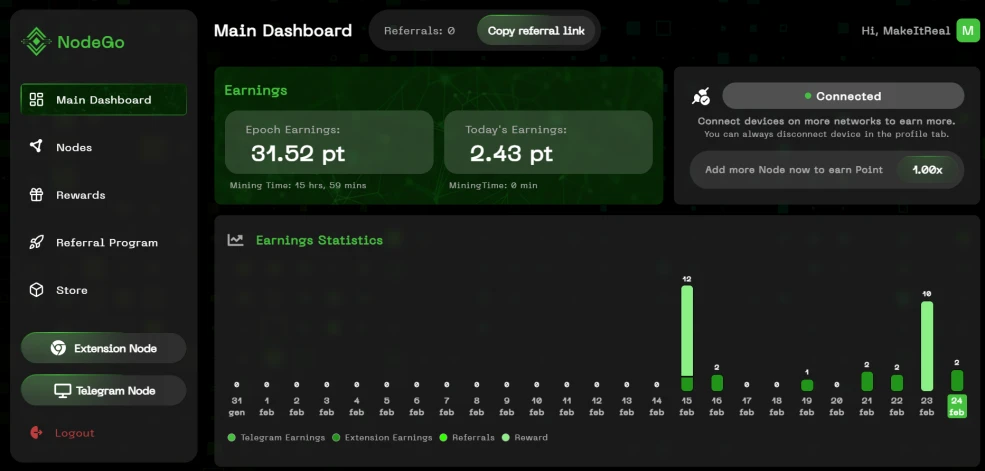
Task: Click the NodeGo diamond logo icon
Action: click(x=36, y=41)
